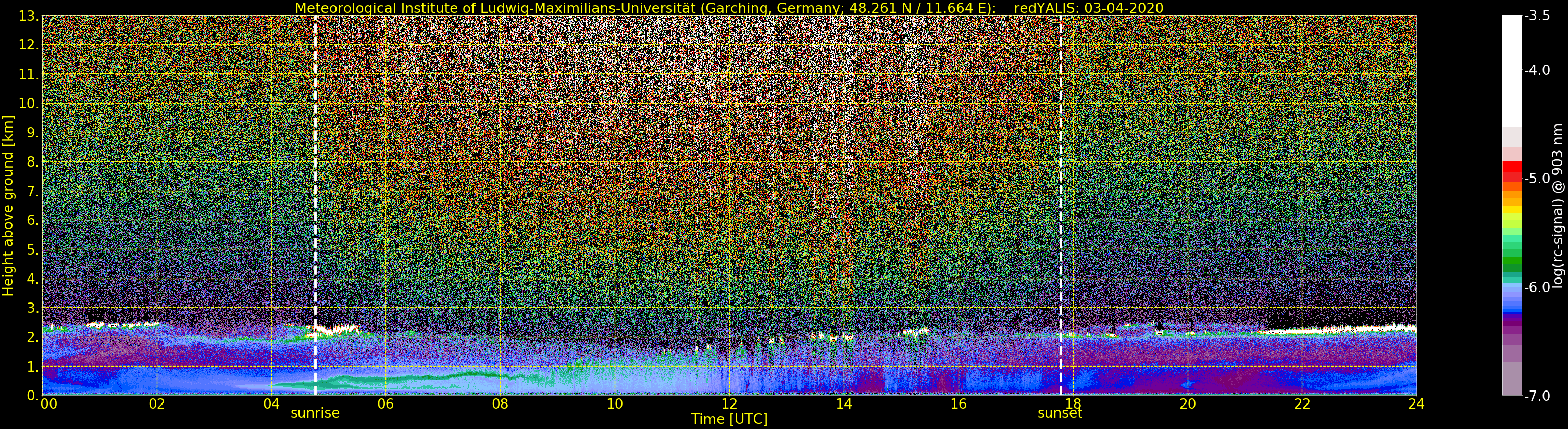Image resolution: width=1568 pixels, height=429 pixels.
Task: Click height axis tick label '8.'
Action: (x=32, y=162)
